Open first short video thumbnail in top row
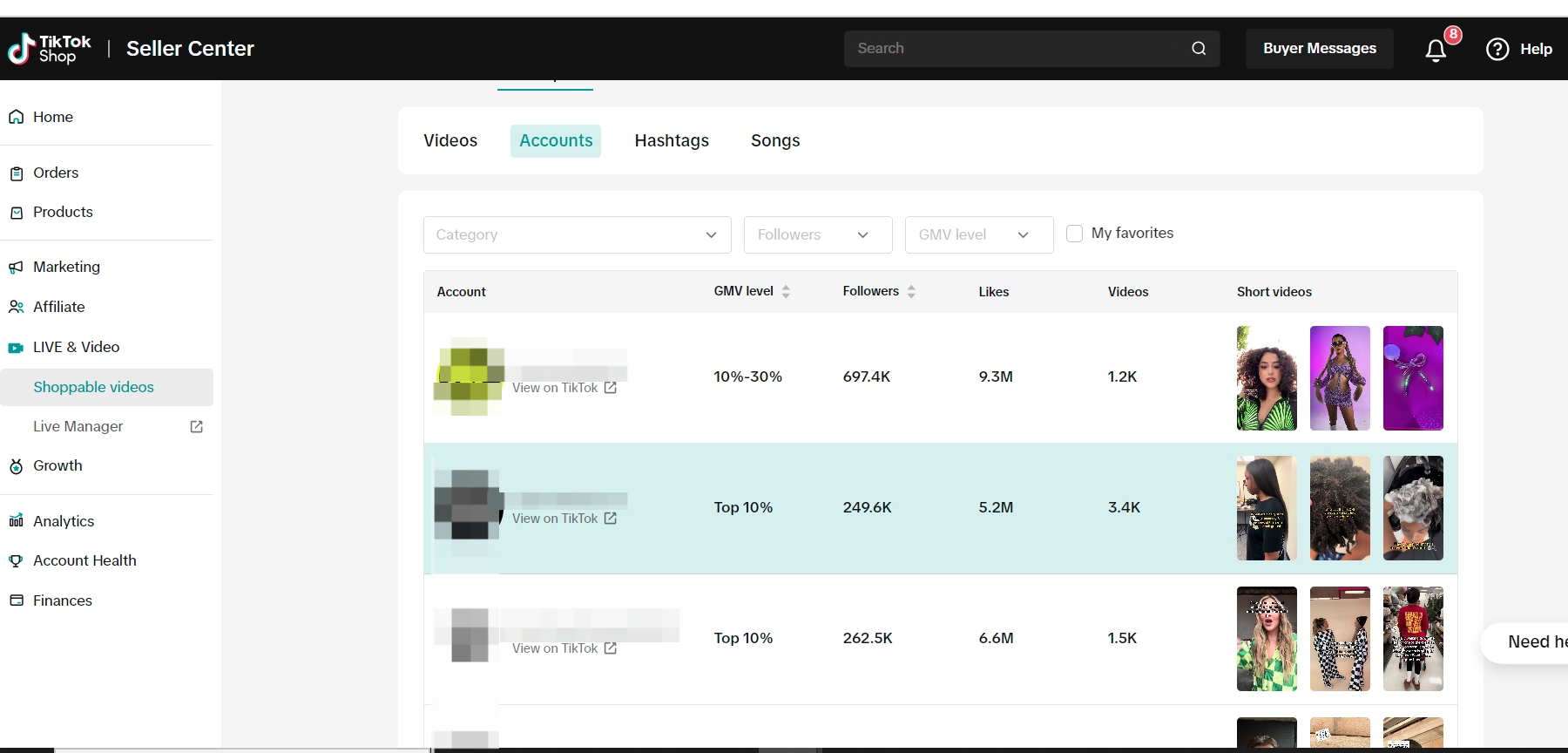Viewport: 1568px width, 753px height. coord(1267,378)
